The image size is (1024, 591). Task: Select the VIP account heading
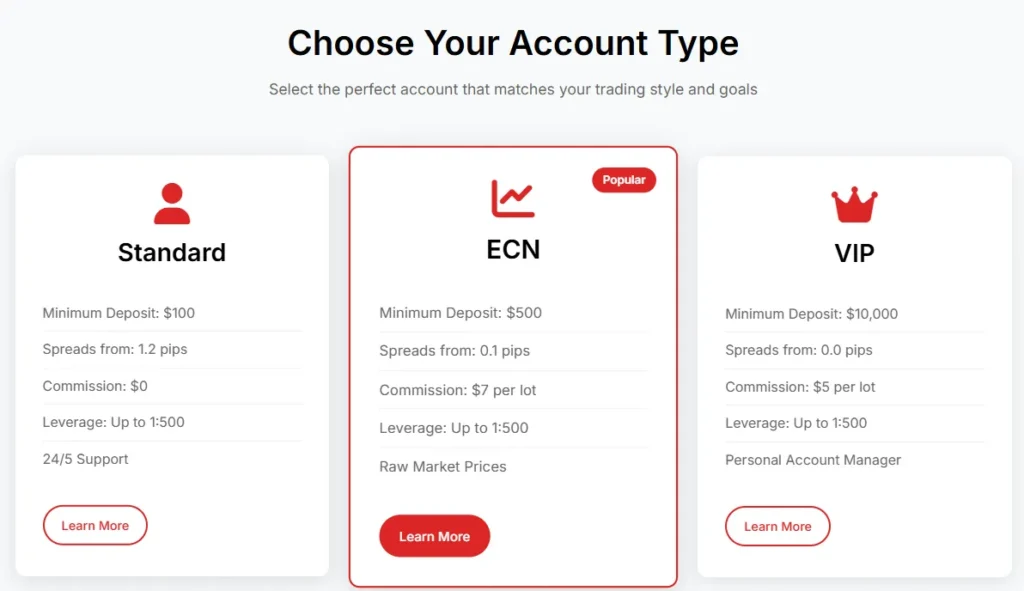[x=854, y=254]
